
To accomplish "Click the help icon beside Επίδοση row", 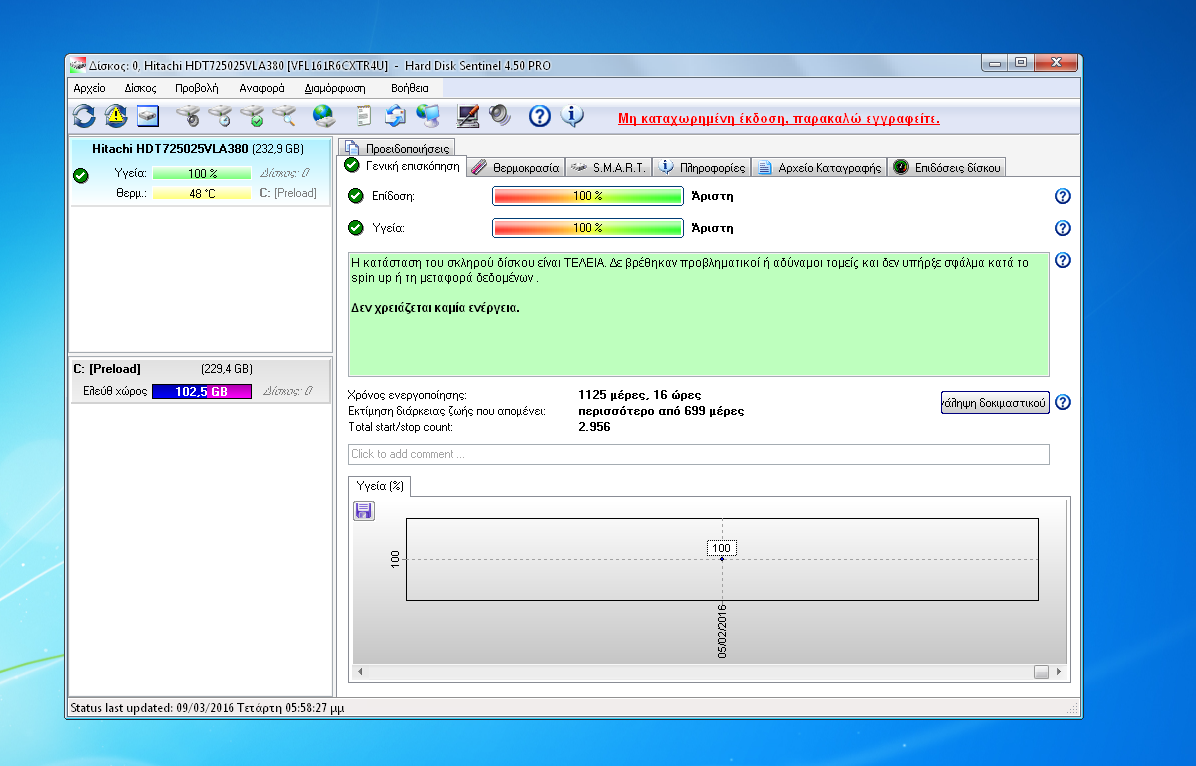I will (x=1063, y=196).
